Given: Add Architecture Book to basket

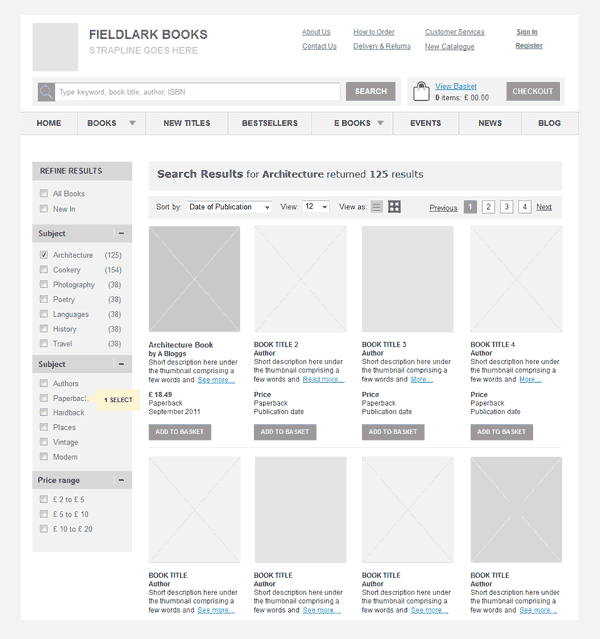Looking at the screenshot, I should (179, 432).
